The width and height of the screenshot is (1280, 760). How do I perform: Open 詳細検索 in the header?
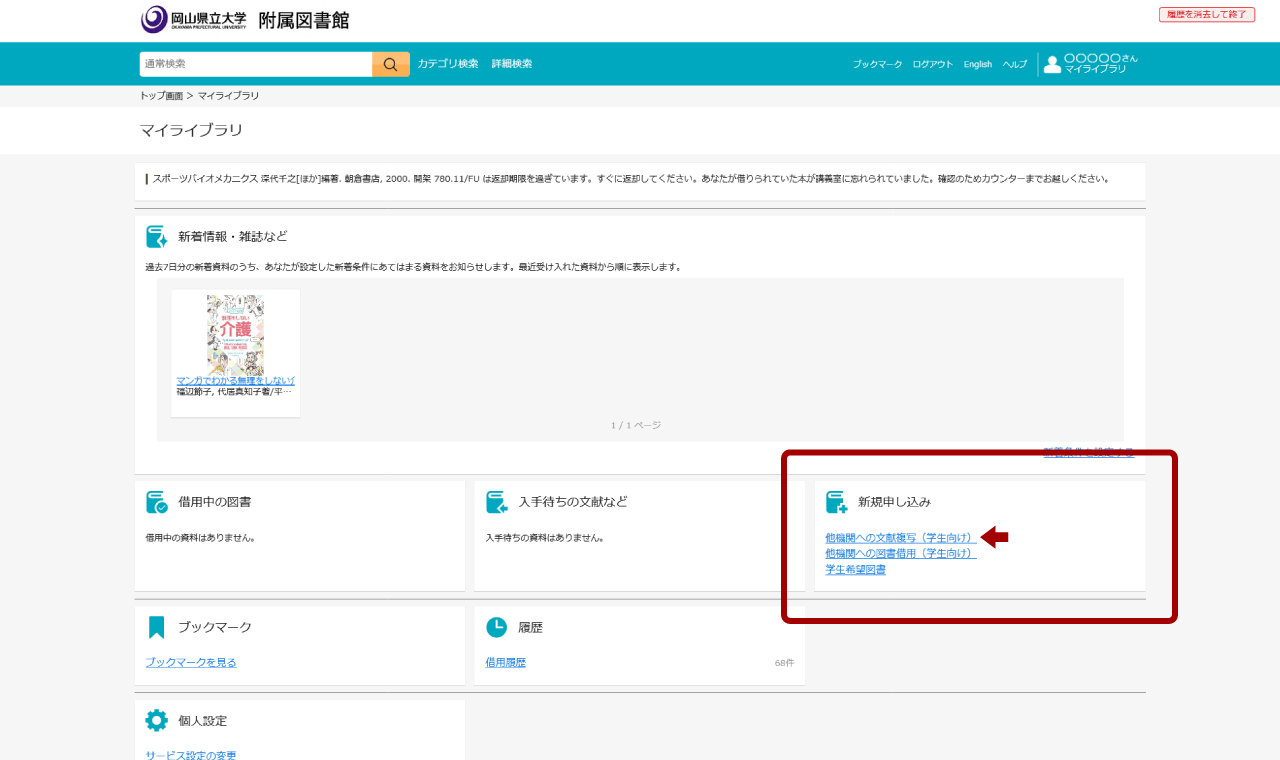click(512, 64)
